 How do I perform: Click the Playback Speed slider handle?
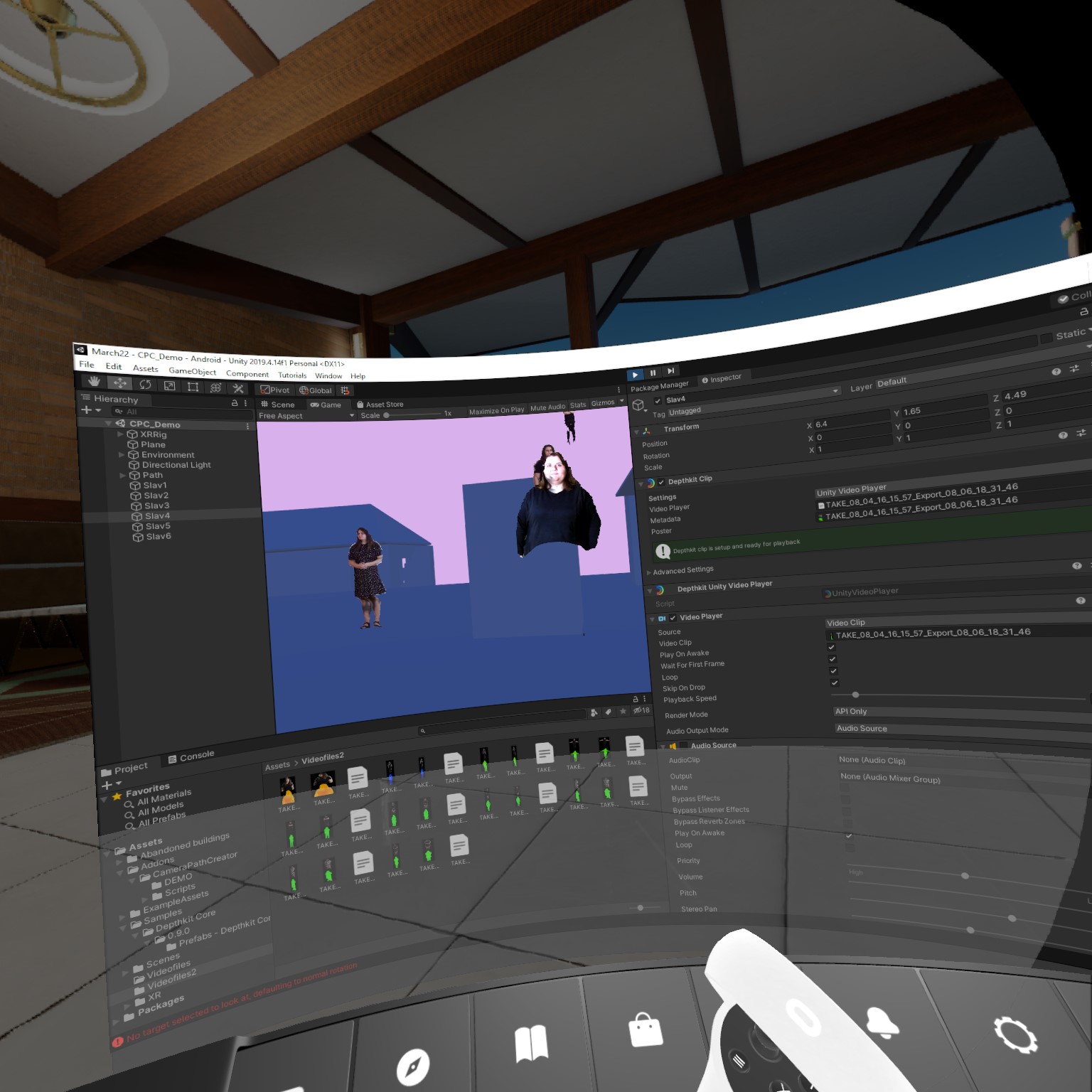click(855, 695)
